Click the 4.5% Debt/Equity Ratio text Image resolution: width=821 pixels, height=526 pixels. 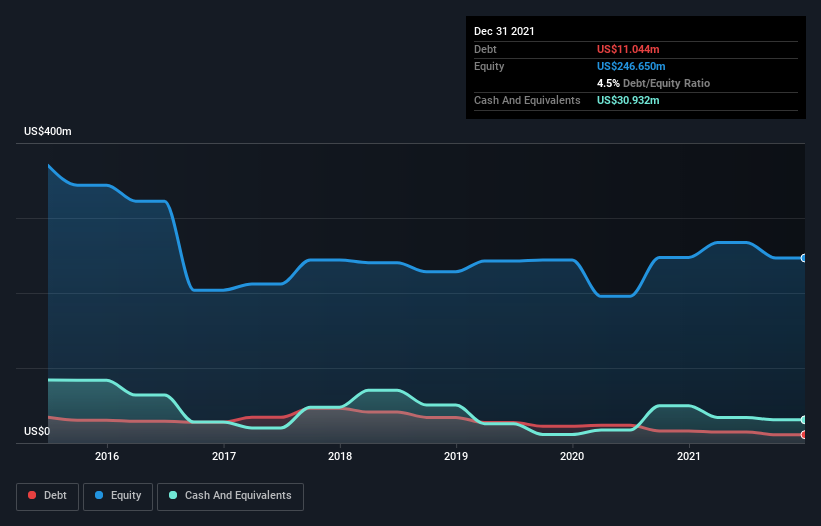coord(653,83)
